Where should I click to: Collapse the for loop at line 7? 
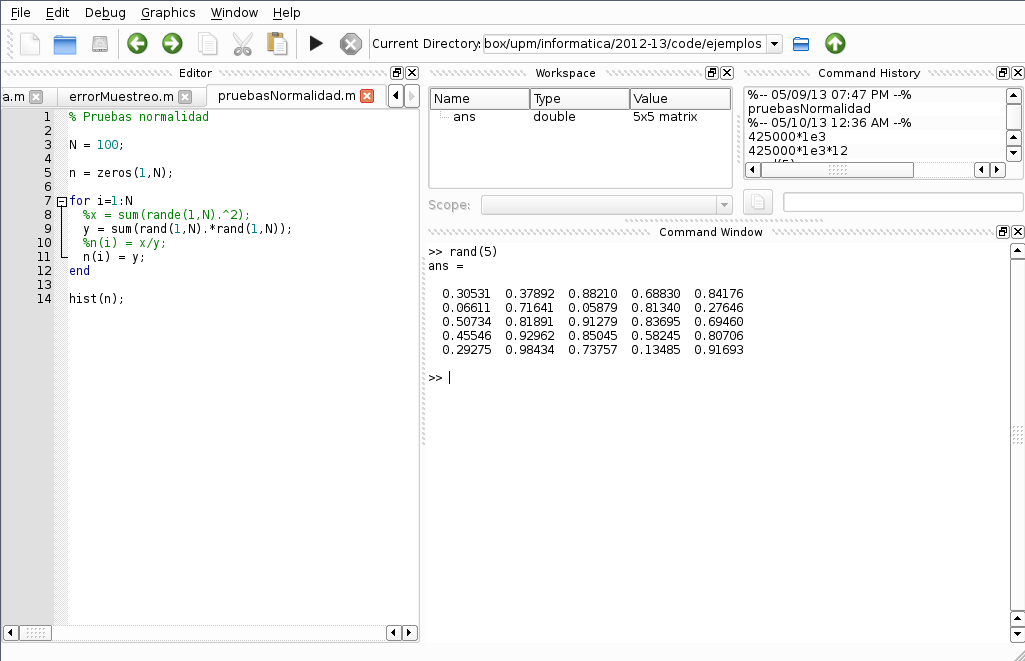coord(62,201)
